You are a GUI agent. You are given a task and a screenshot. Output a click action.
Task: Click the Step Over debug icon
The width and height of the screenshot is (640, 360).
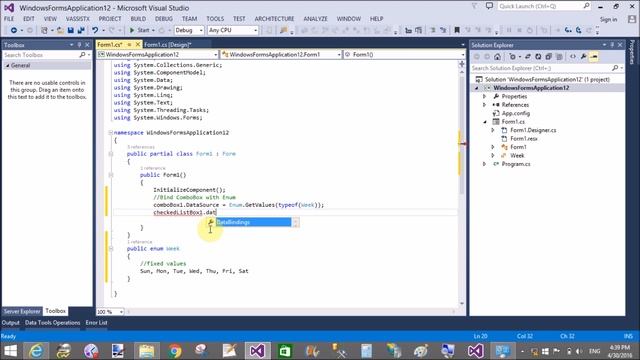(578, 30)
